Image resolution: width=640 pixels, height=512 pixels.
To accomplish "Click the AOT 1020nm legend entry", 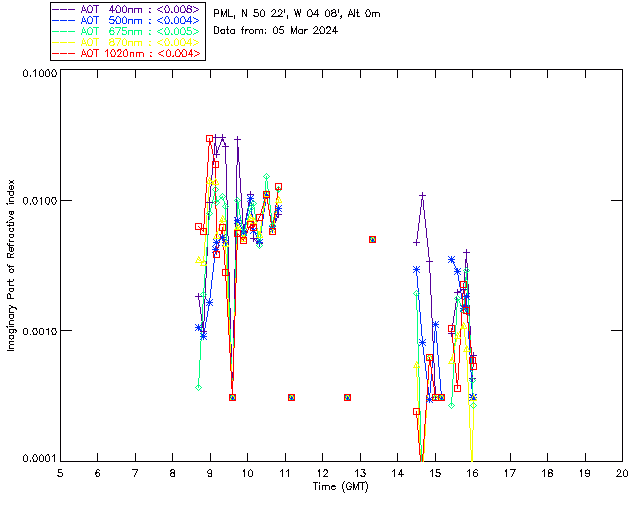I will pos(127,53).
